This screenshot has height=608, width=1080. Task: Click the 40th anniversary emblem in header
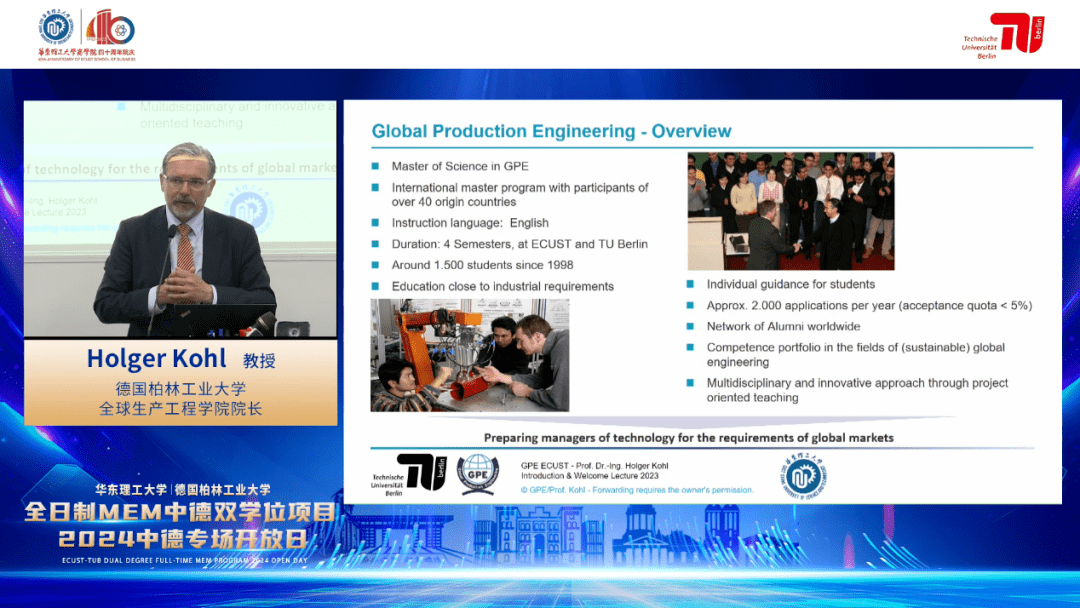coord(110,29)
